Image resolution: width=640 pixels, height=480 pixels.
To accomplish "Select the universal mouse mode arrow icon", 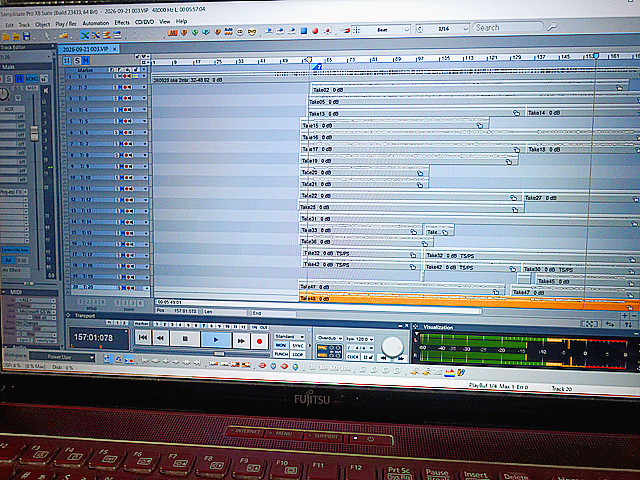I will pyautogui.click(x=47, y=36).
